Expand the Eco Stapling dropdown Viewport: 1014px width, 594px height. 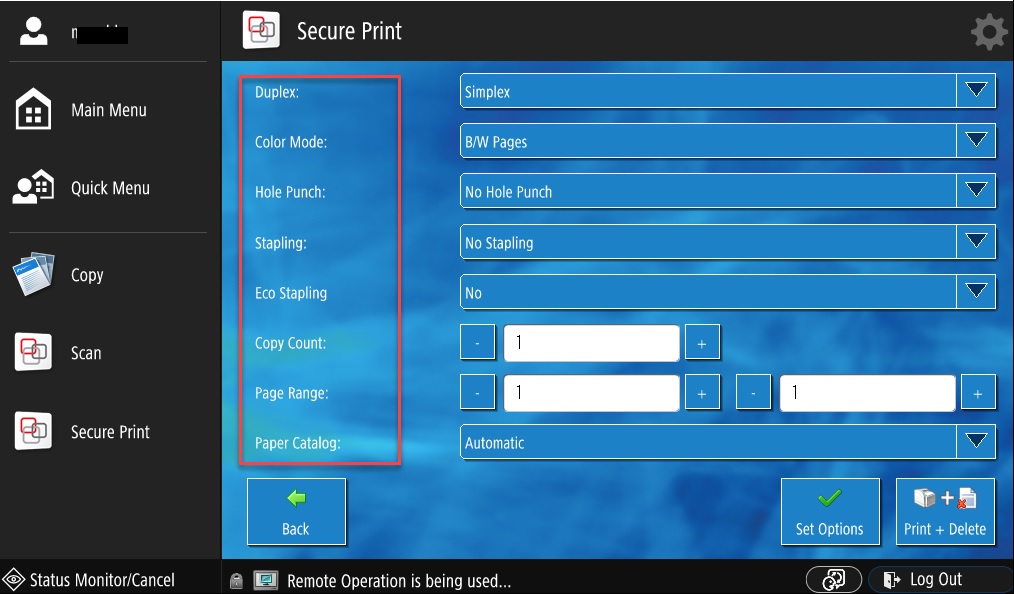[x=975, y=292]
